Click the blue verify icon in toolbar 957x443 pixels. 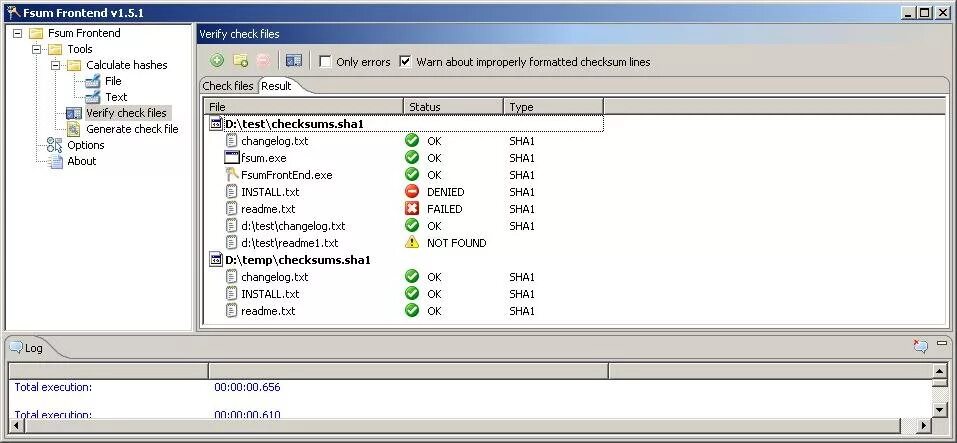294,60
